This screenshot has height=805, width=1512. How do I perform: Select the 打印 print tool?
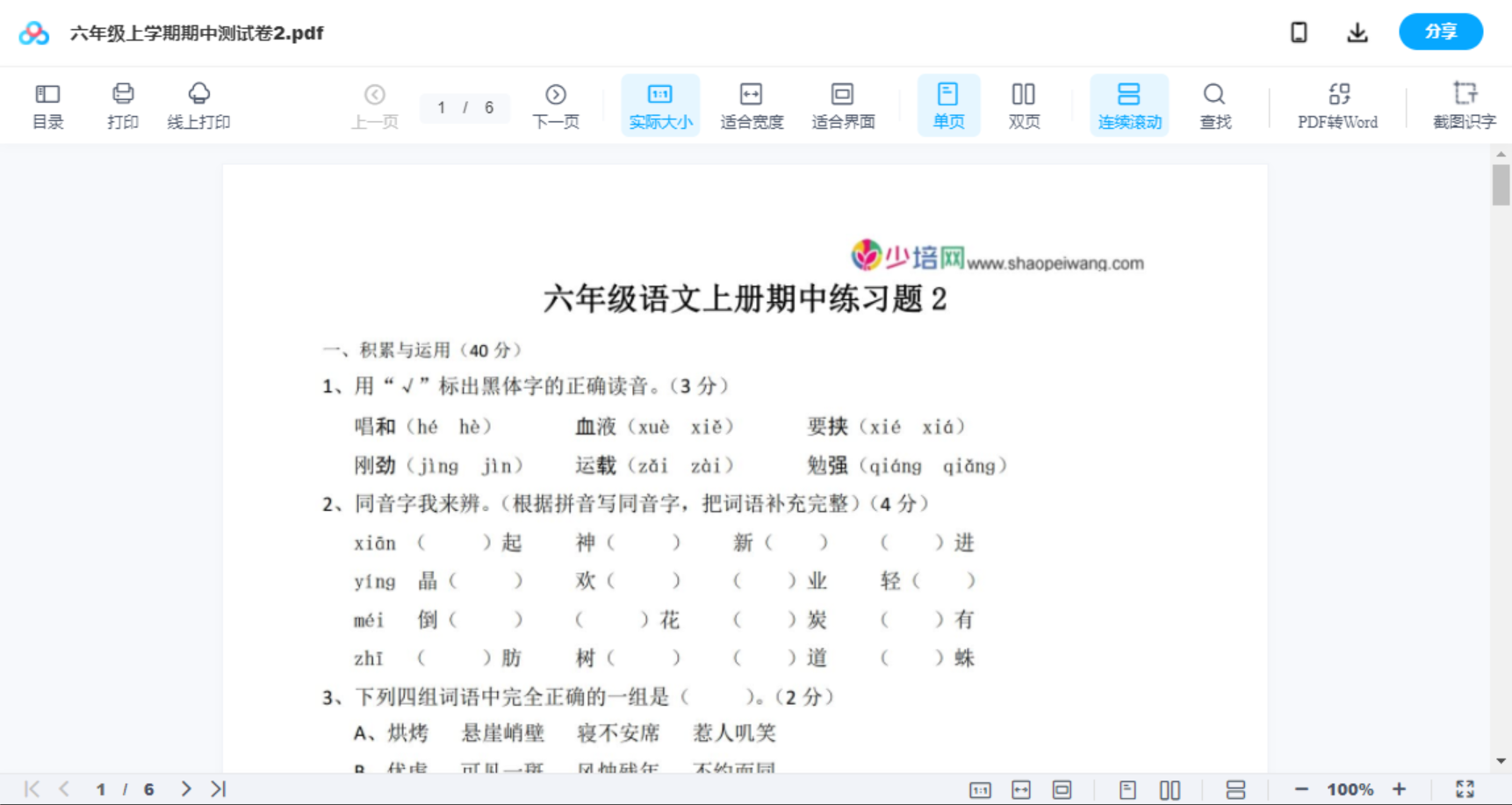[122, 105]
